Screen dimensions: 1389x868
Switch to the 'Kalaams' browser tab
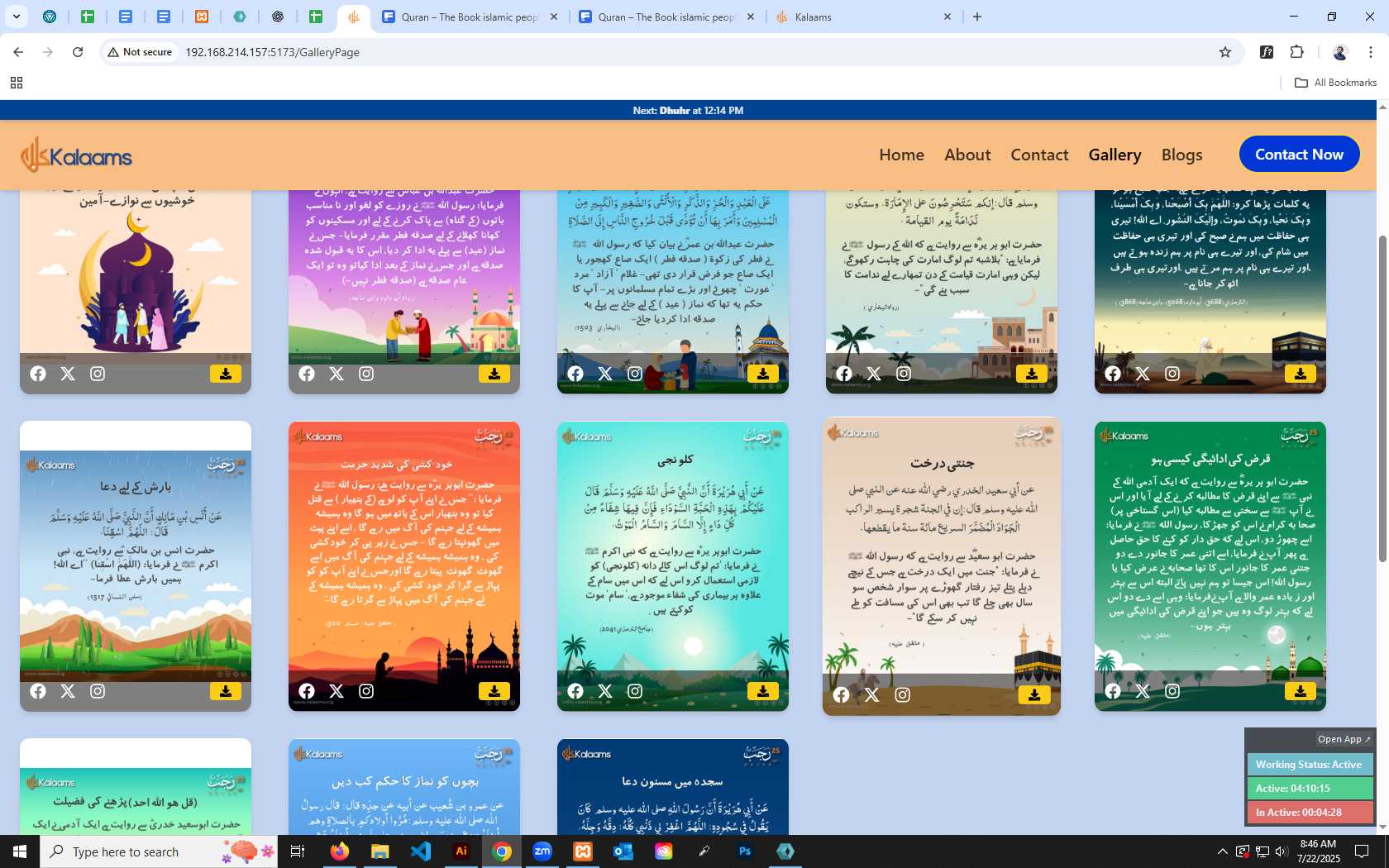(862, 17)
